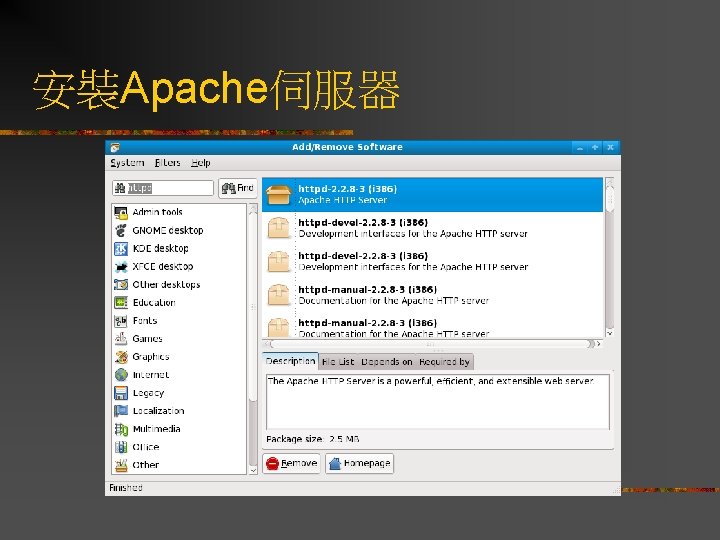Click the binoculars icon inside search field
The width and height of the screenshot is (720, 540).
click(120, 188)
